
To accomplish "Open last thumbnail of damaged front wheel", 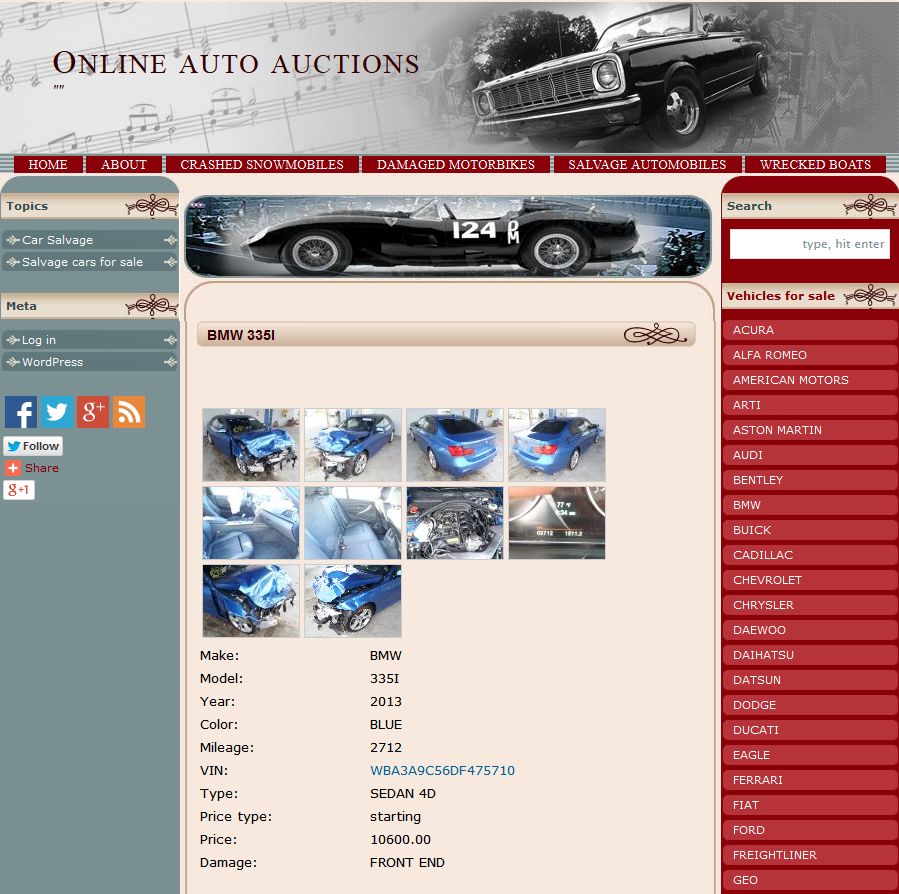I will point(353,601).
